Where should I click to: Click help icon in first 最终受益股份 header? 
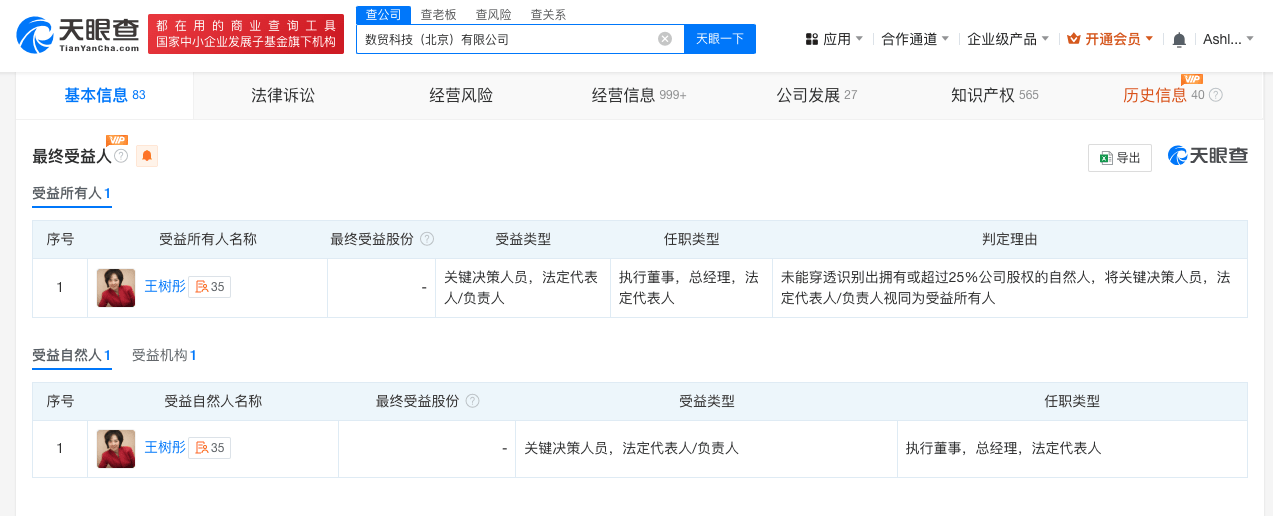pyautogui.click(x=427, y=240)
